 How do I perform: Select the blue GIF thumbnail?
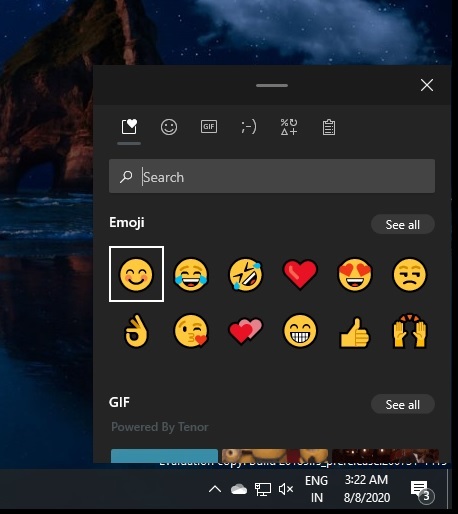point(164,456)
